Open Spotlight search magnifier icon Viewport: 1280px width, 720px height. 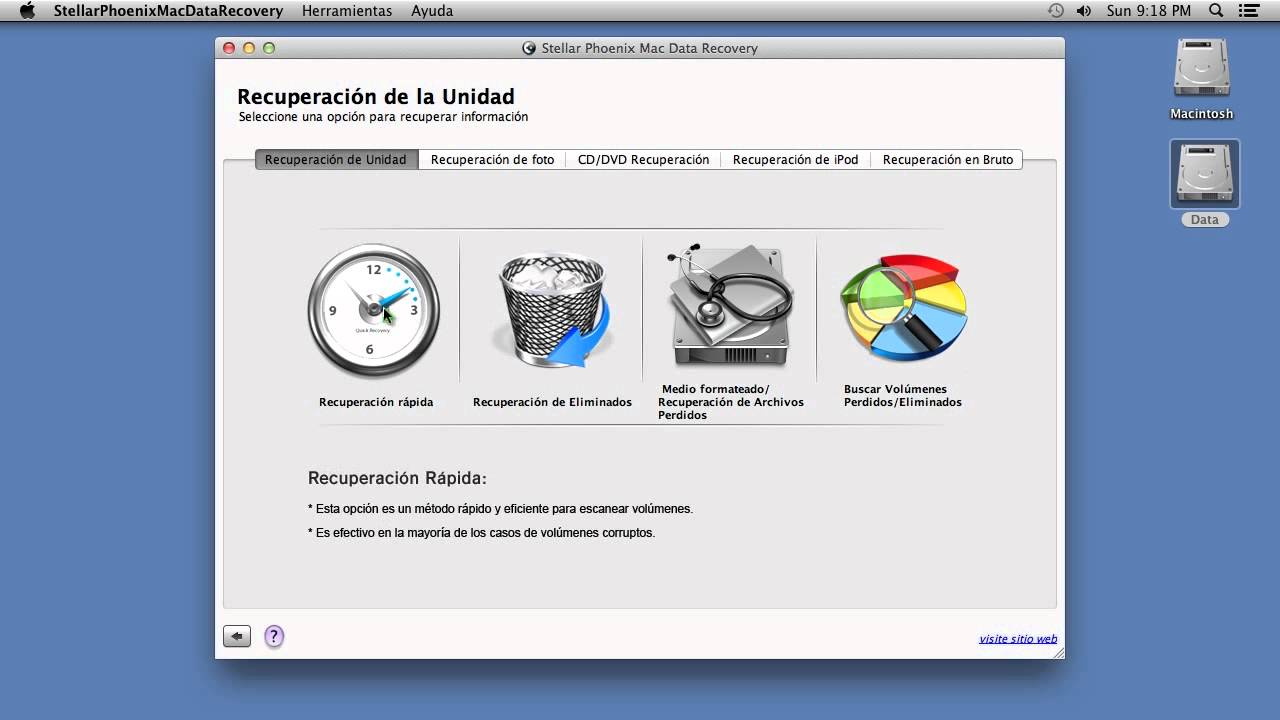1216,11
